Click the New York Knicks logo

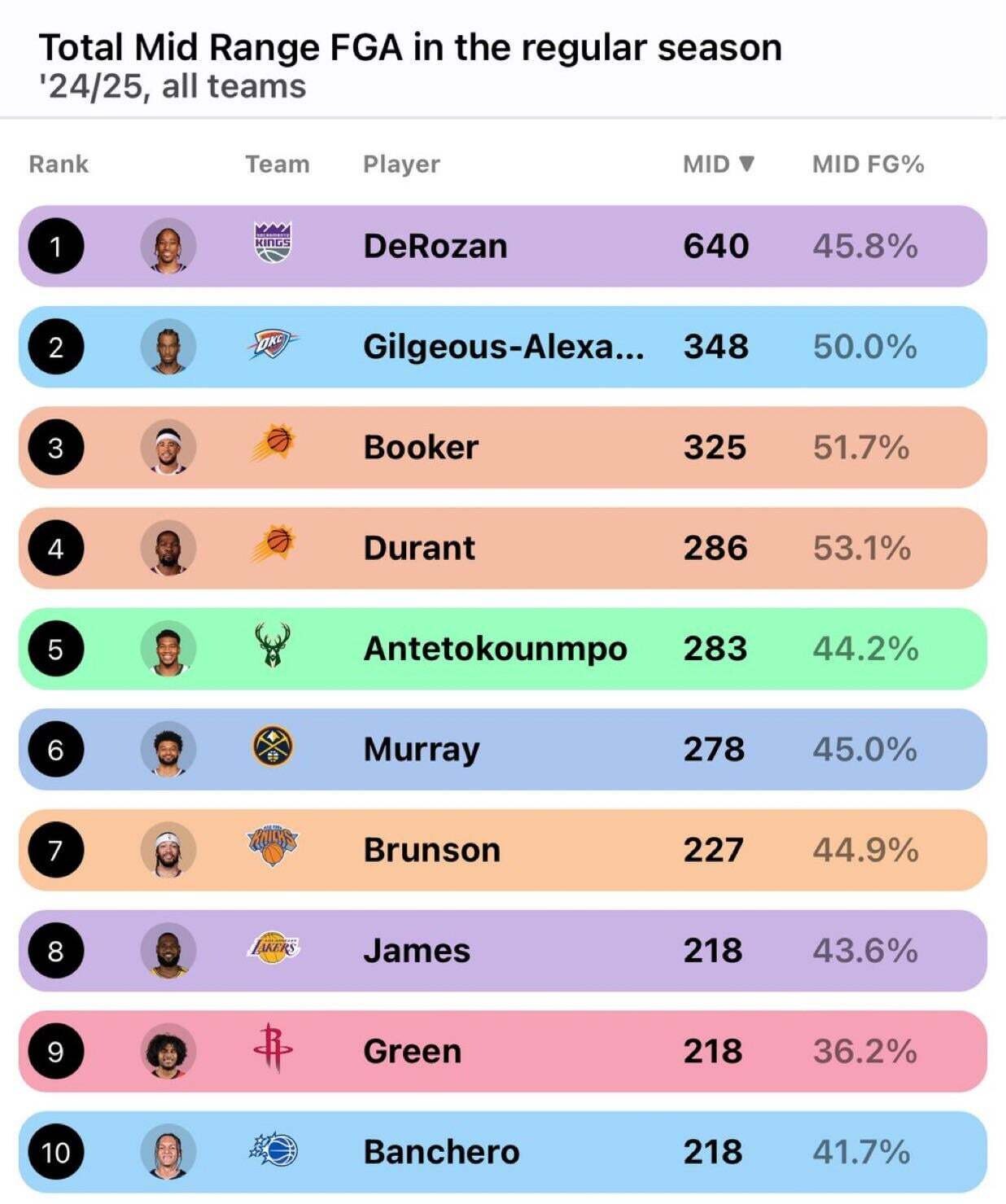(273, 847)
